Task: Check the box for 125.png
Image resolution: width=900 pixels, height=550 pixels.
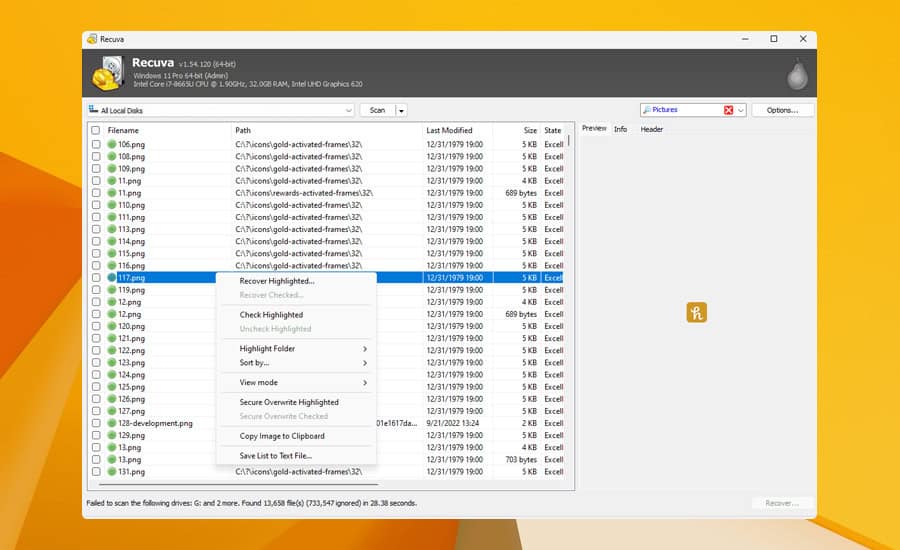Action: click(96, 387)
